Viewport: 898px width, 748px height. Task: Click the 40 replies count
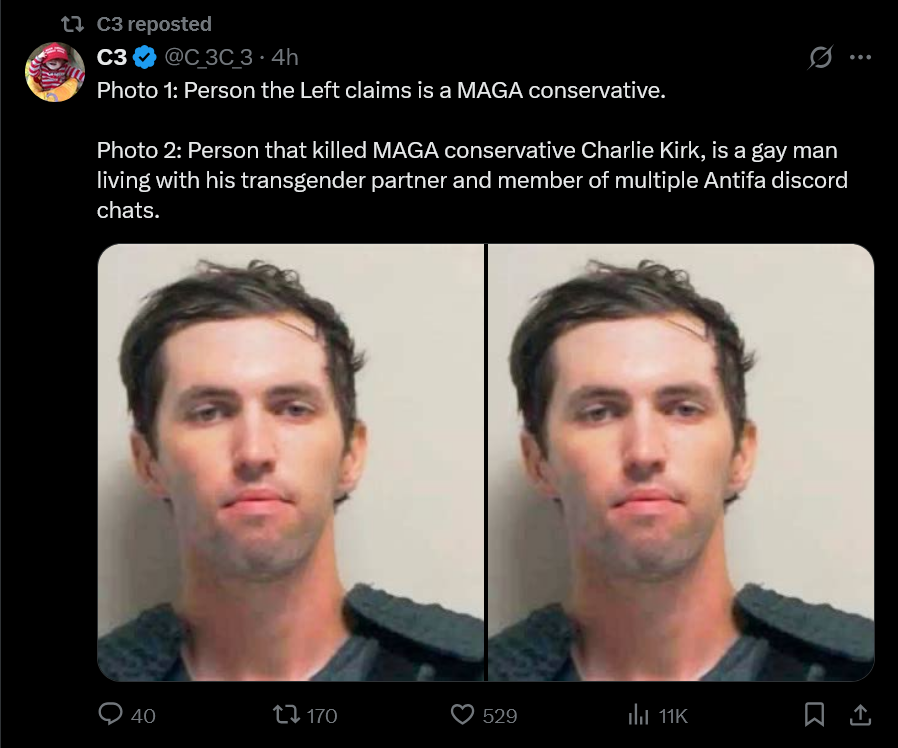(143, 715)
